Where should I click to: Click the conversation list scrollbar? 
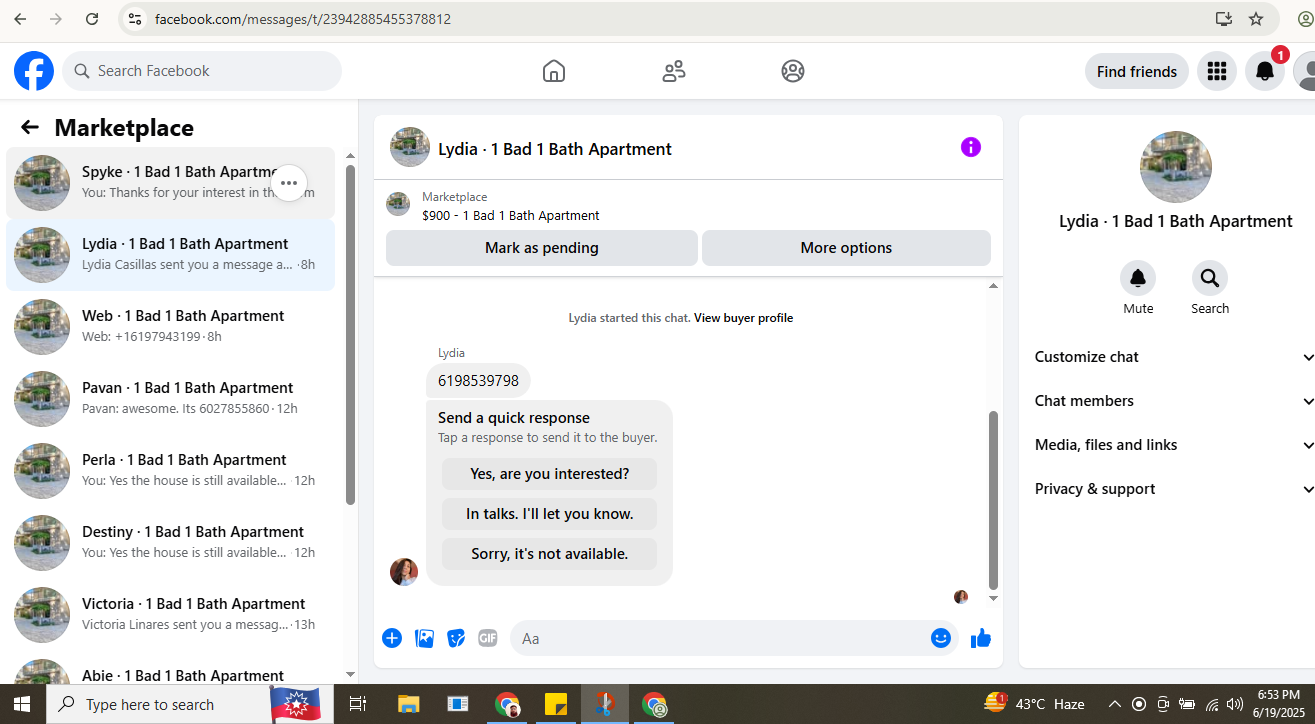[x=350, y=335]
